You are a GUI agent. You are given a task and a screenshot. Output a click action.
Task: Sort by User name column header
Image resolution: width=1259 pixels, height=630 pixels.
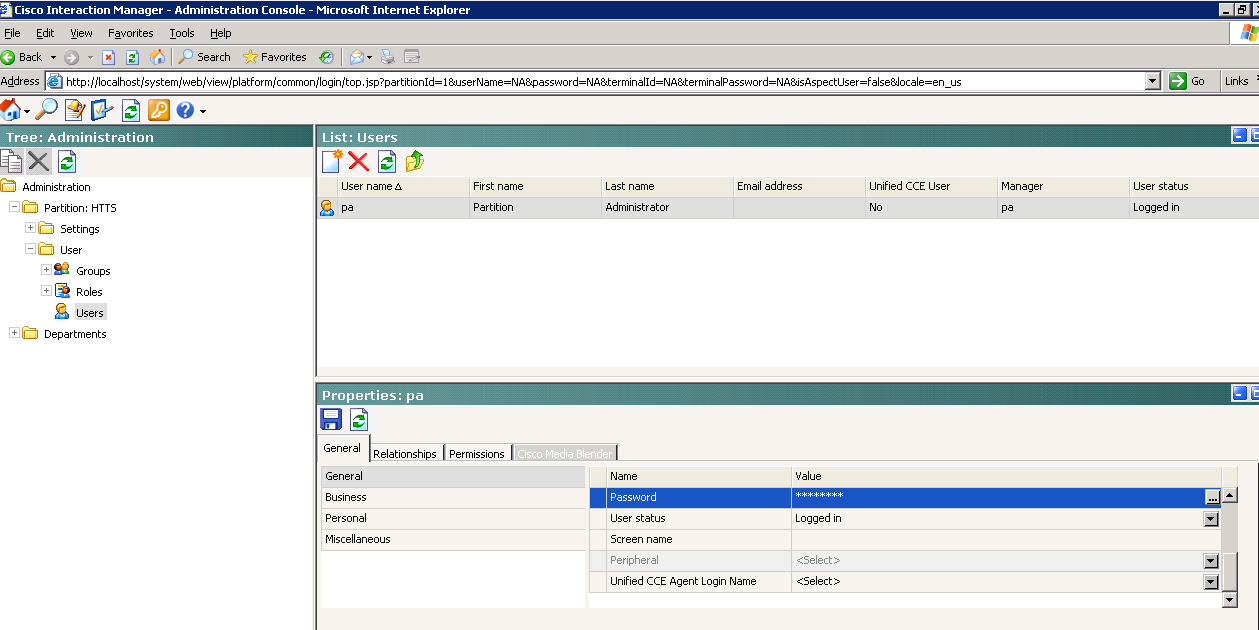click(x=403, y=186)
